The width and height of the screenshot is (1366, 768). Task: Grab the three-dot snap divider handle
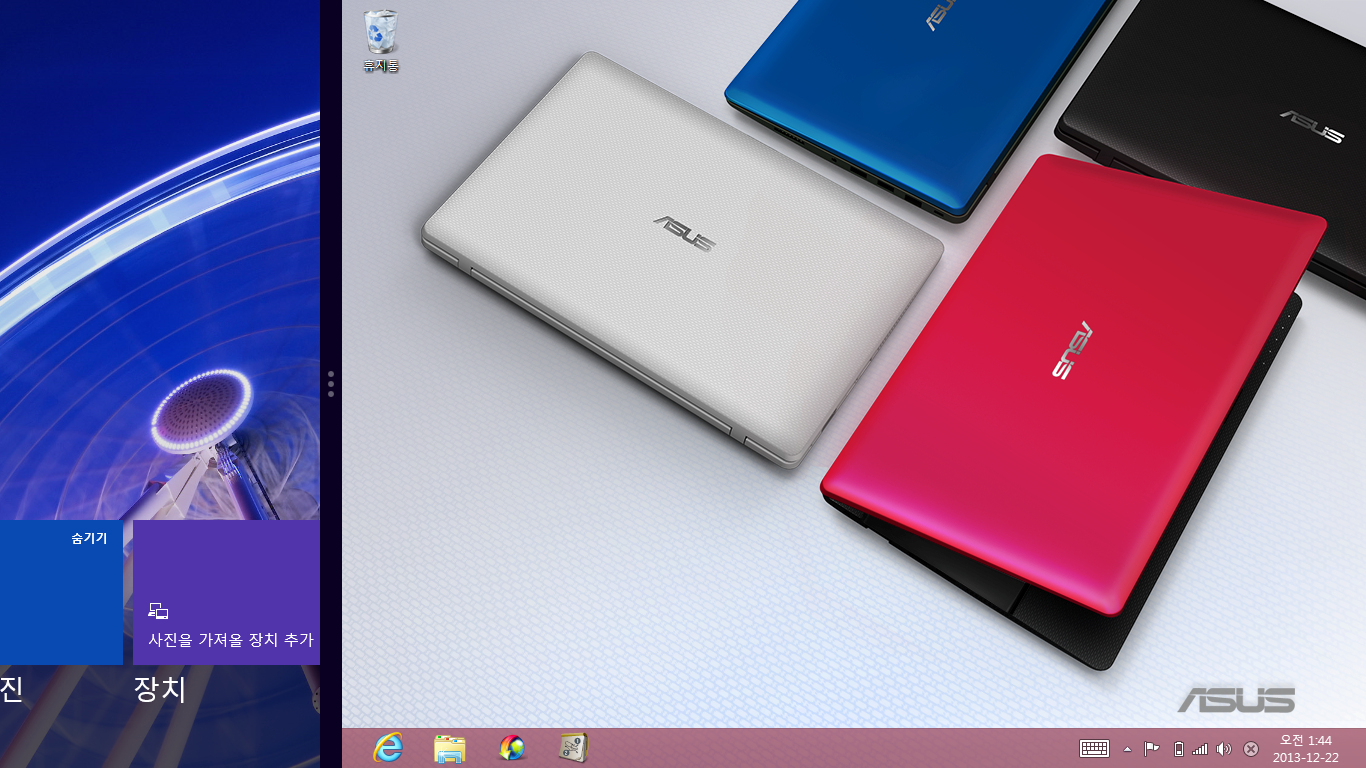[331, 384]
